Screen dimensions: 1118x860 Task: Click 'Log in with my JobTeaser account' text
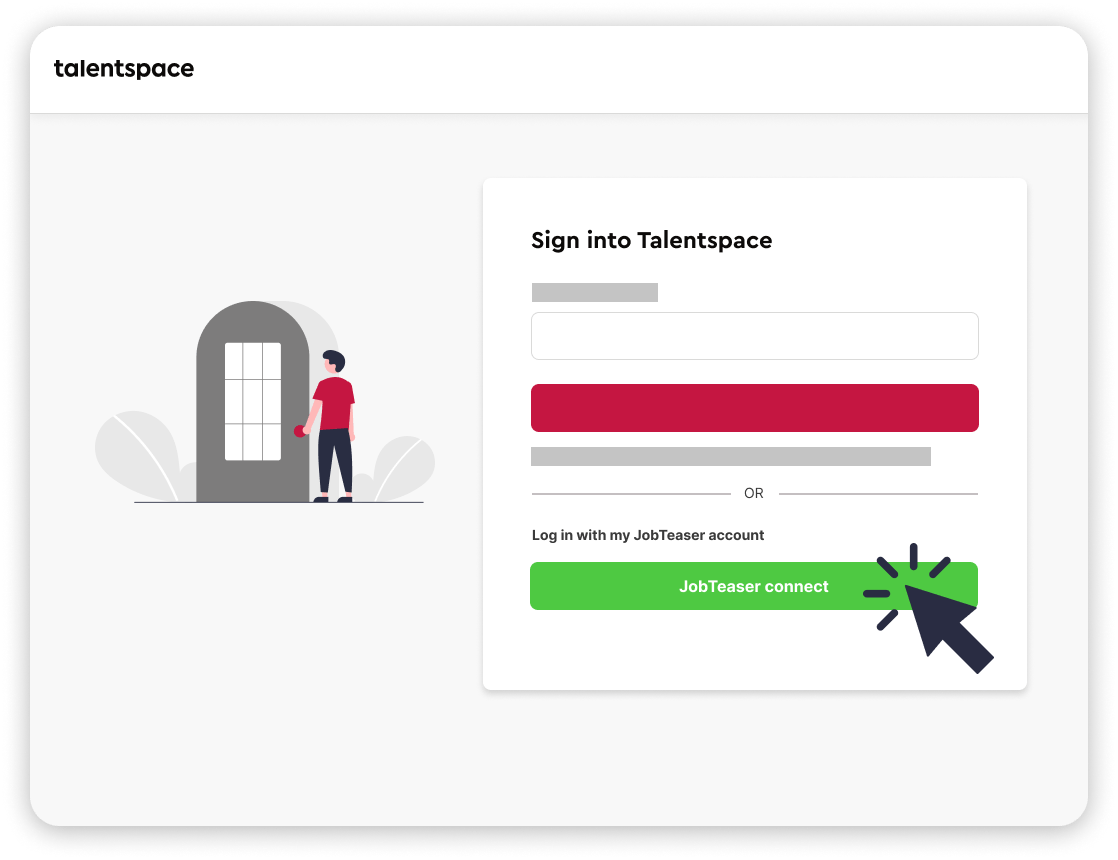click(x=647, y=536)
